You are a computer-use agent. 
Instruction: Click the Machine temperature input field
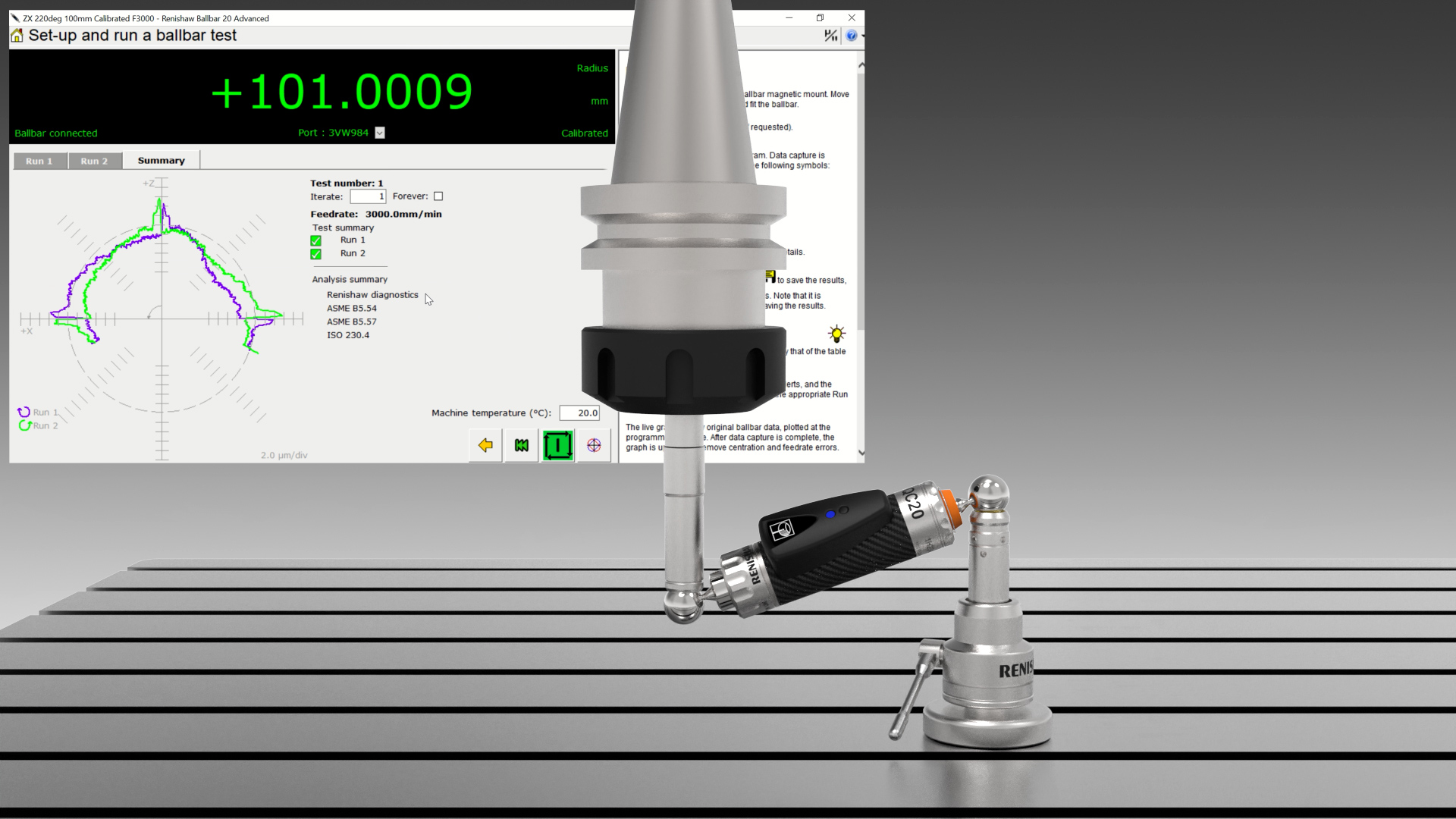(x=579, y=413)
